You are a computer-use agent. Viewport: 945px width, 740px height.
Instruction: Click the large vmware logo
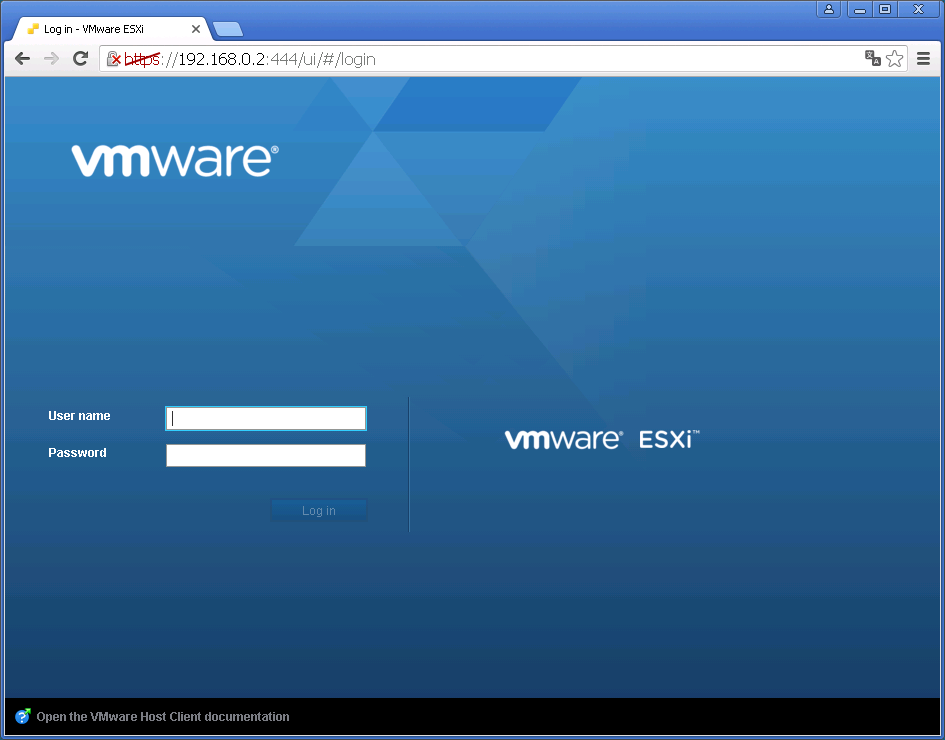point(175,160)
